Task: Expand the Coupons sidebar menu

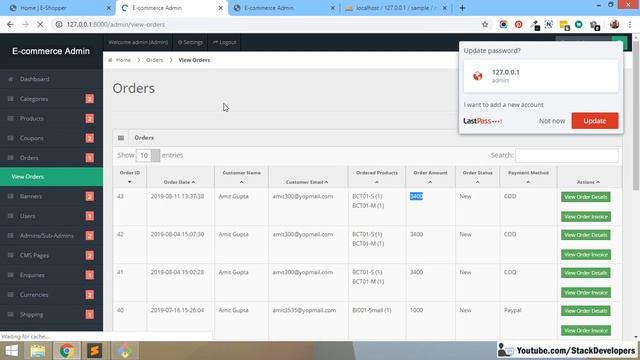Action: (51, 138)
